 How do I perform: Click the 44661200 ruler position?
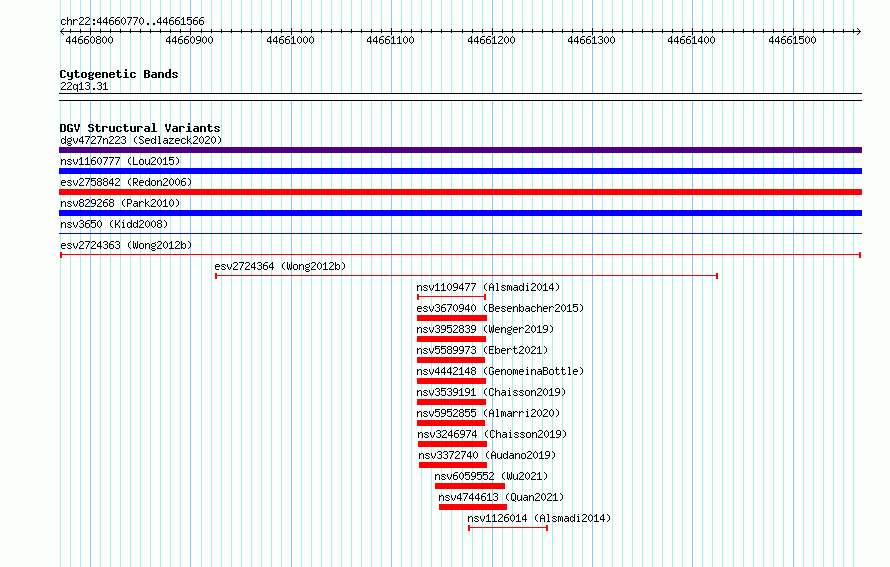(491, 40)
